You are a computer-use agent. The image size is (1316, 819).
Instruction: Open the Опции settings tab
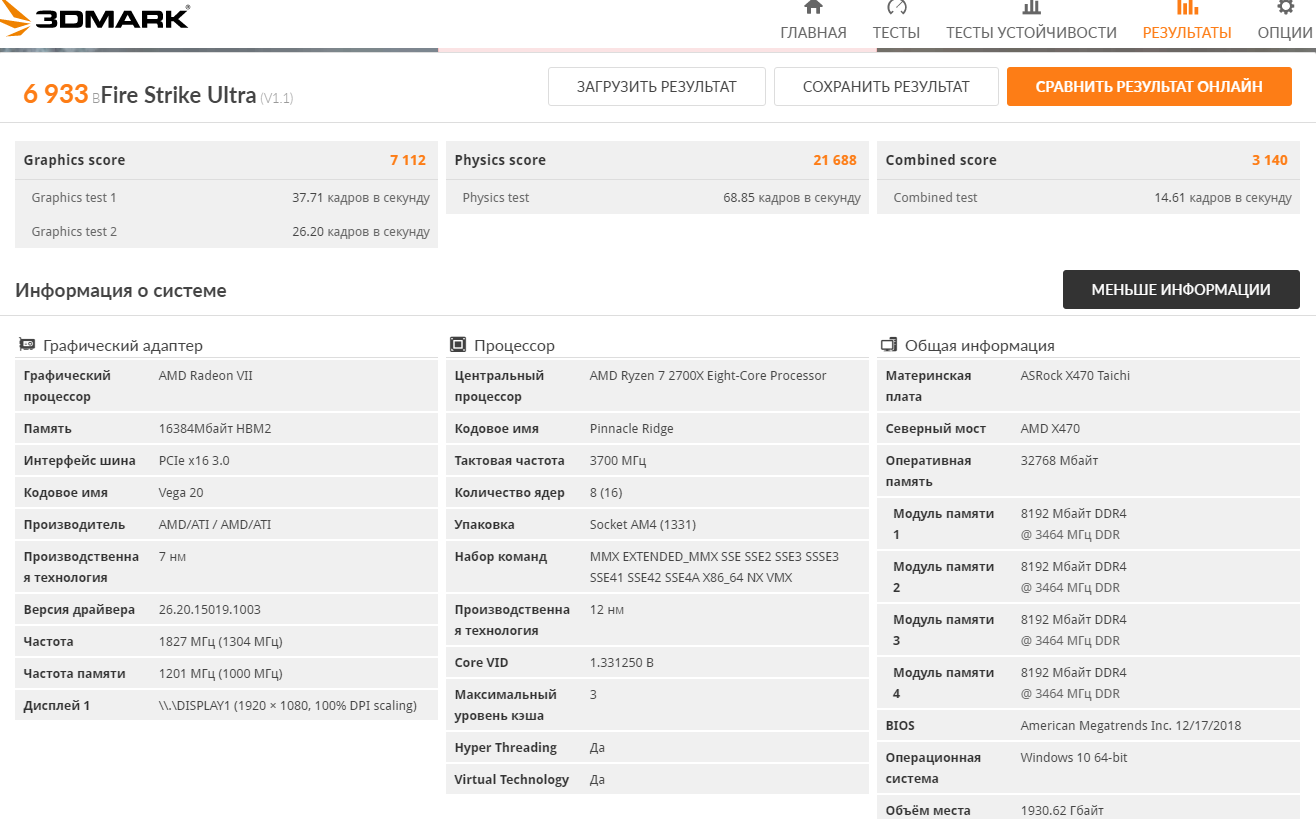click(x=1285, y=21)
